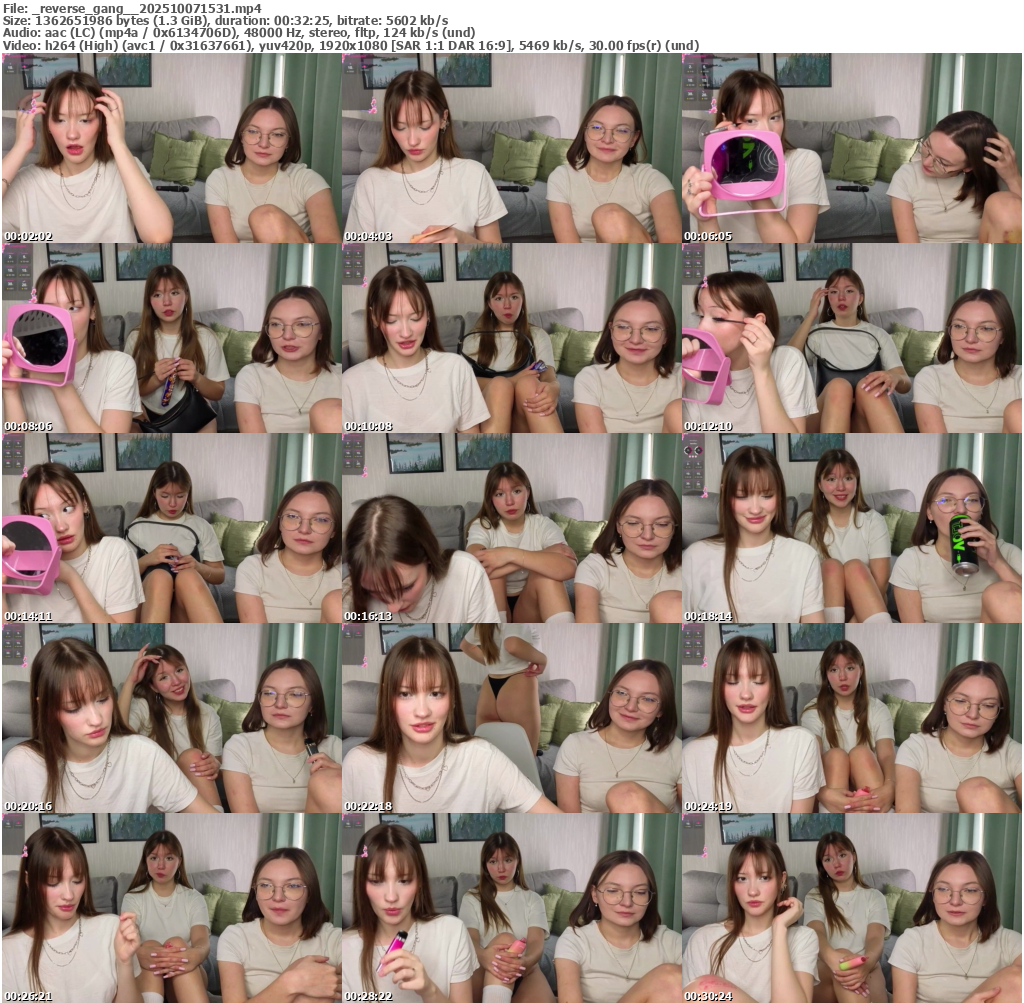This screenshot has width=1024, height=1003.
Task: Open the thumbnail stamped 00:12:10
Action: click(852, 338)
